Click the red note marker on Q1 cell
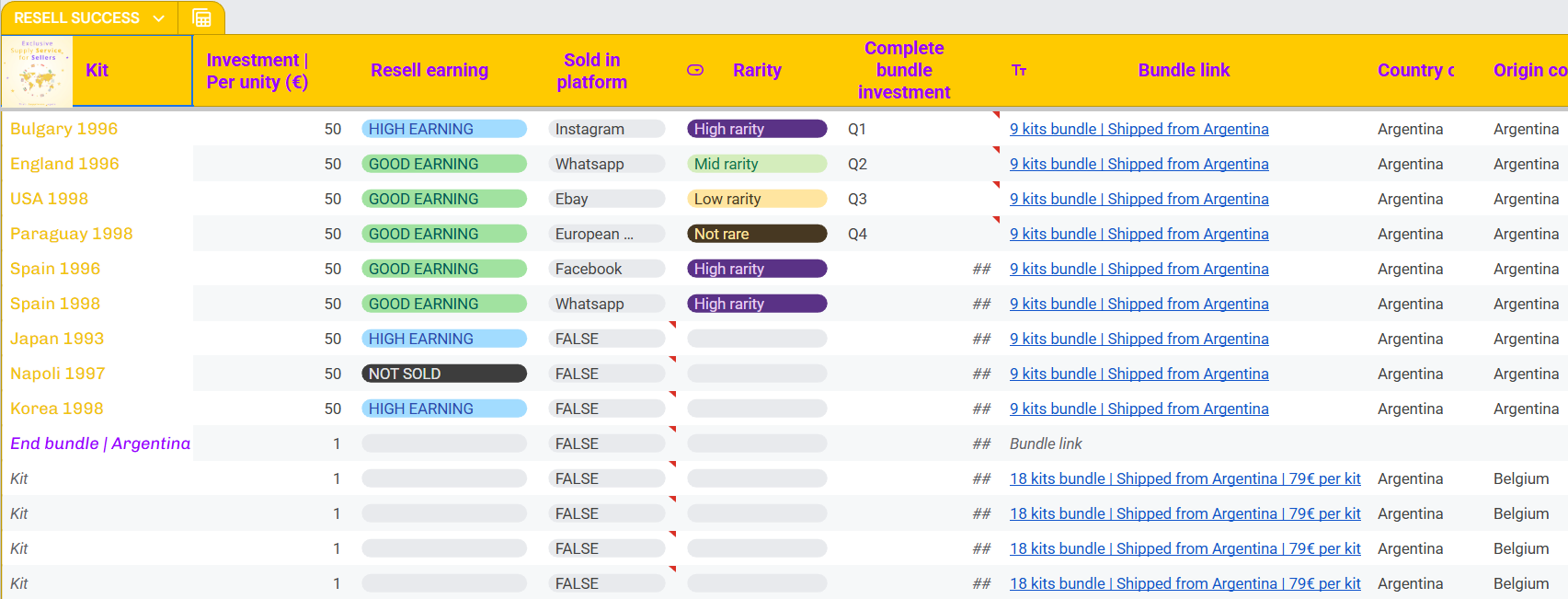The height and width of the screenshot is (599, 1568). (x=996, y=115)
